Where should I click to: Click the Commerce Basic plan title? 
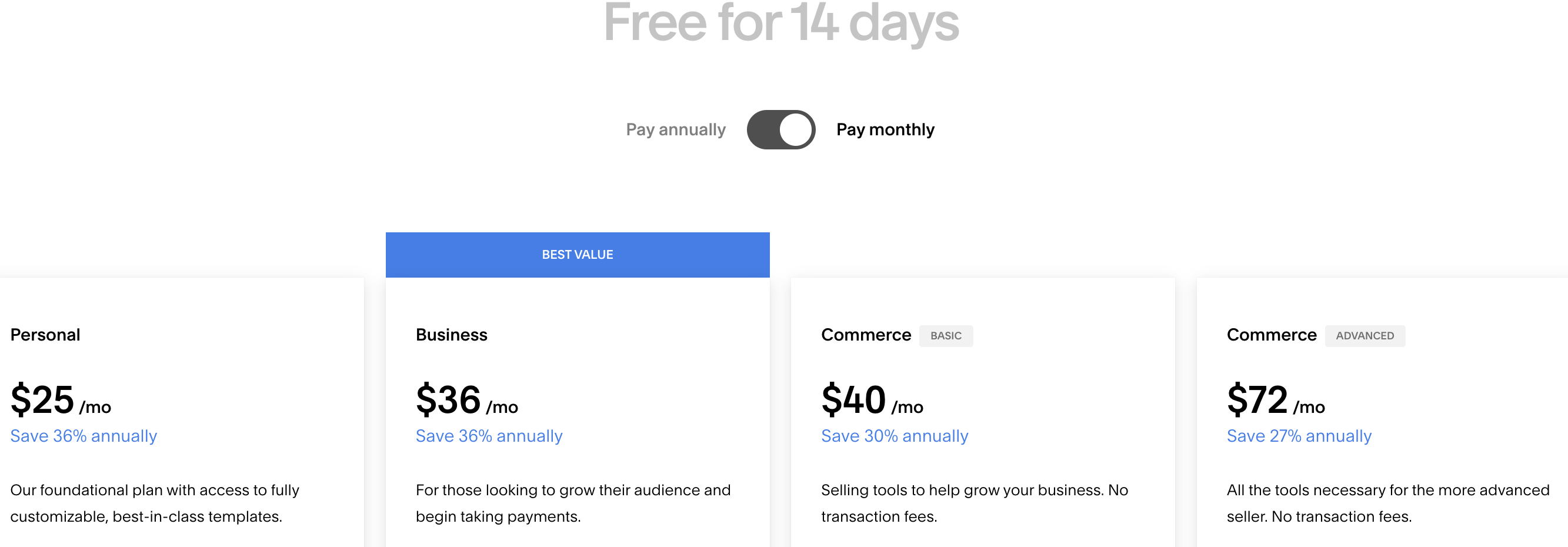click(x=866, y=335)
